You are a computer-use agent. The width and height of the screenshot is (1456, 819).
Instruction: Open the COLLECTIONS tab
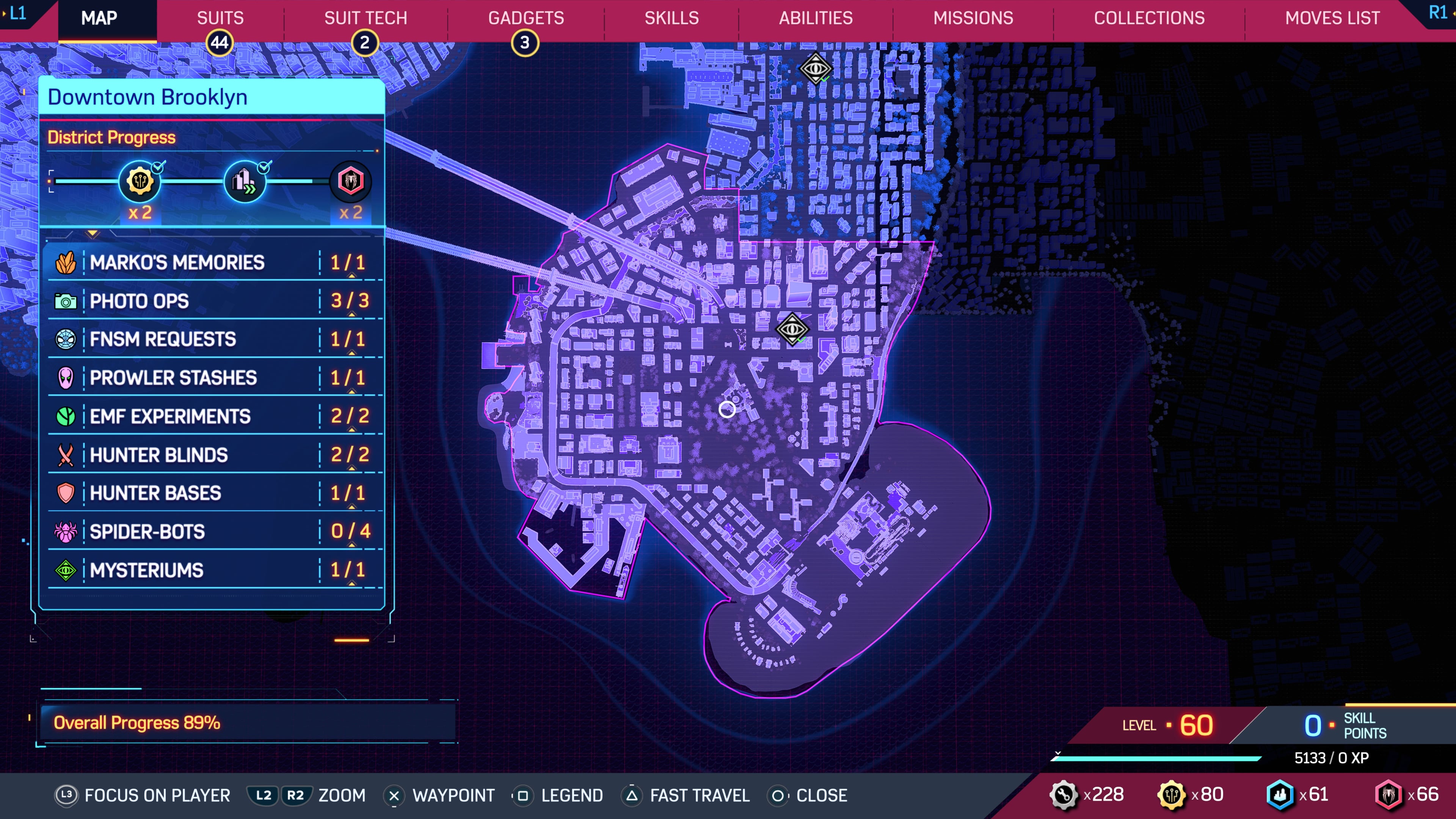(1149, 18)
